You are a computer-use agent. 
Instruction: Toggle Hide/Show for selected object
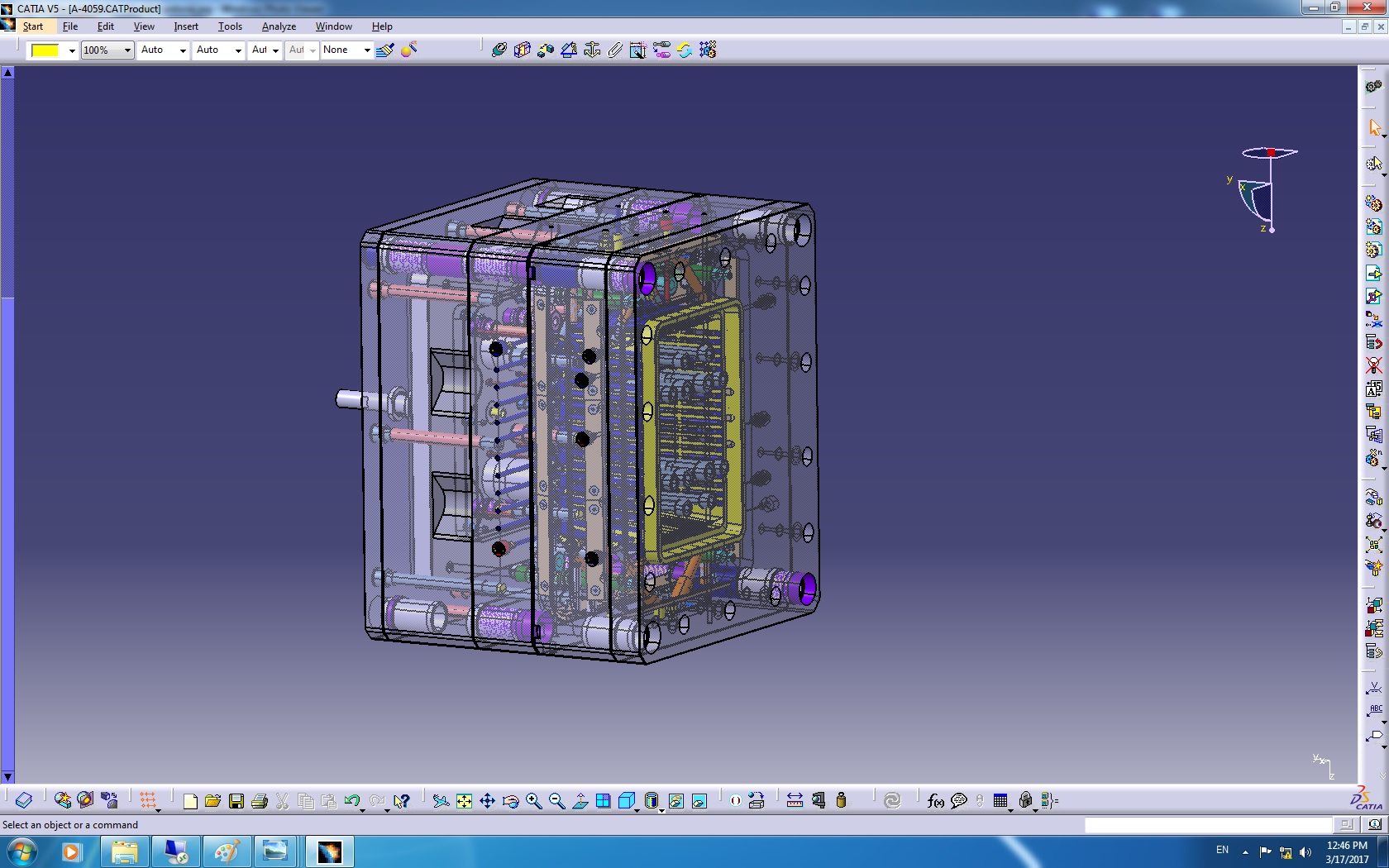click(x=675, y=801)
